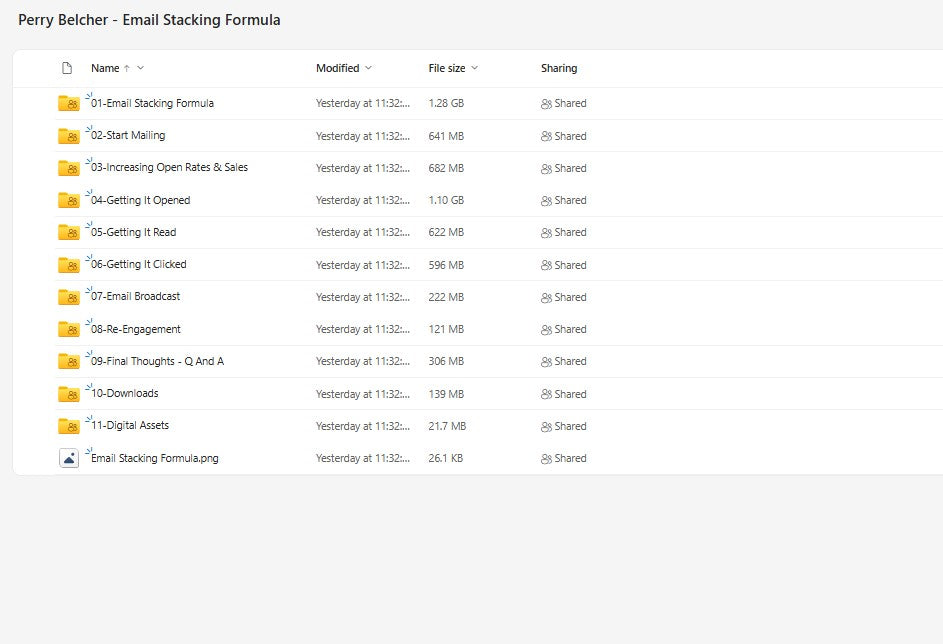The image size is (943, 644).
Task: Sort by the Name column header
Action: 105,68
